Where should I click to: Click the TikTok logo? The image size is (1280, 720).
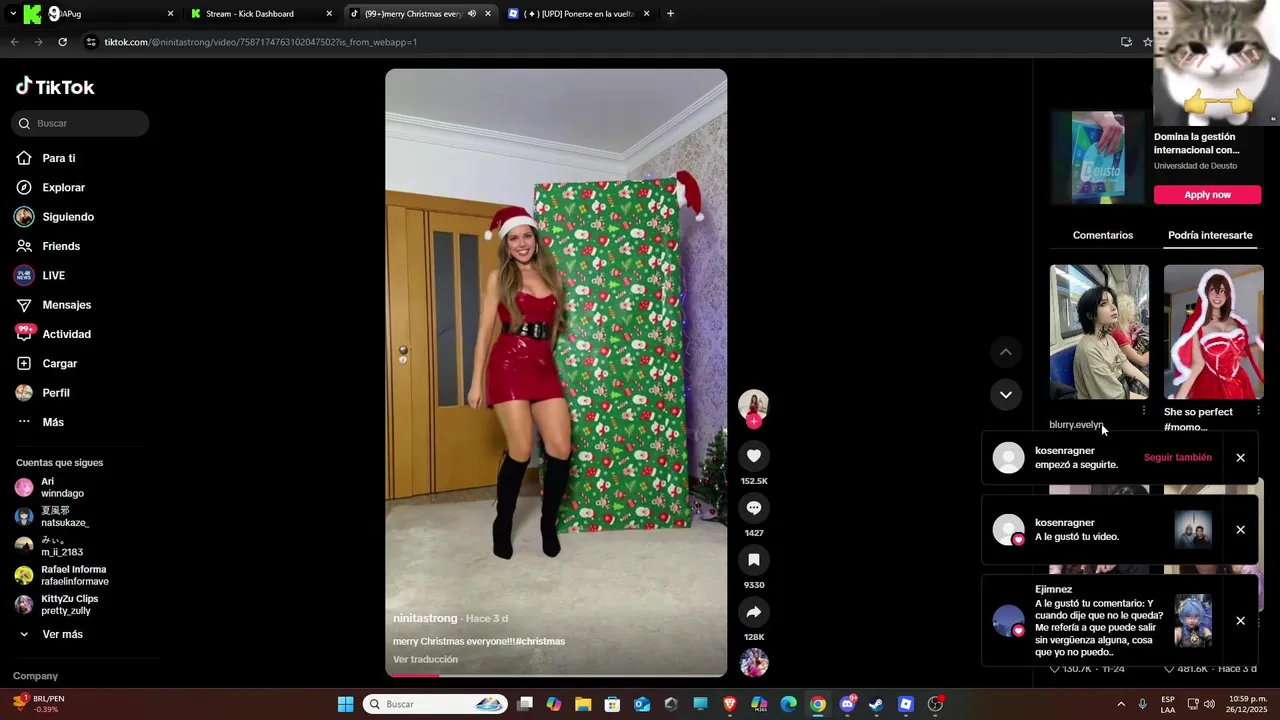coord(55,87)
